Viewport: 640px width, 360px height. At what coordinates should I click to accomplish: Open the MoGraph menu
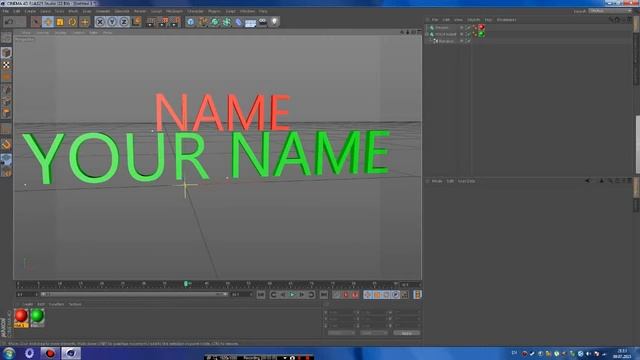[x=174, y=11]
